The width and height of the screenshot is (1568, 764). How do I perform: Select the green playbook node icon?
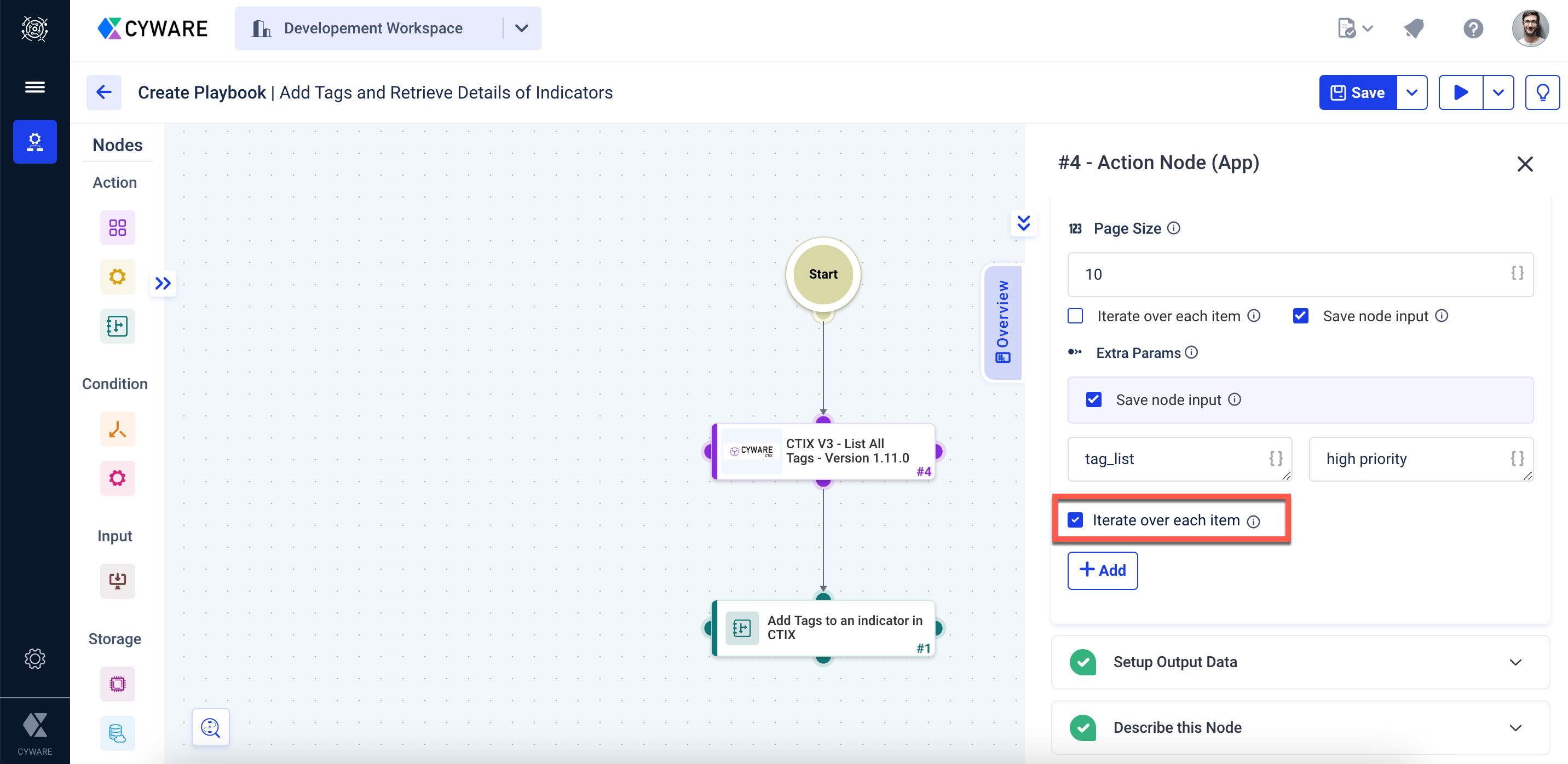tap(118, 326)
